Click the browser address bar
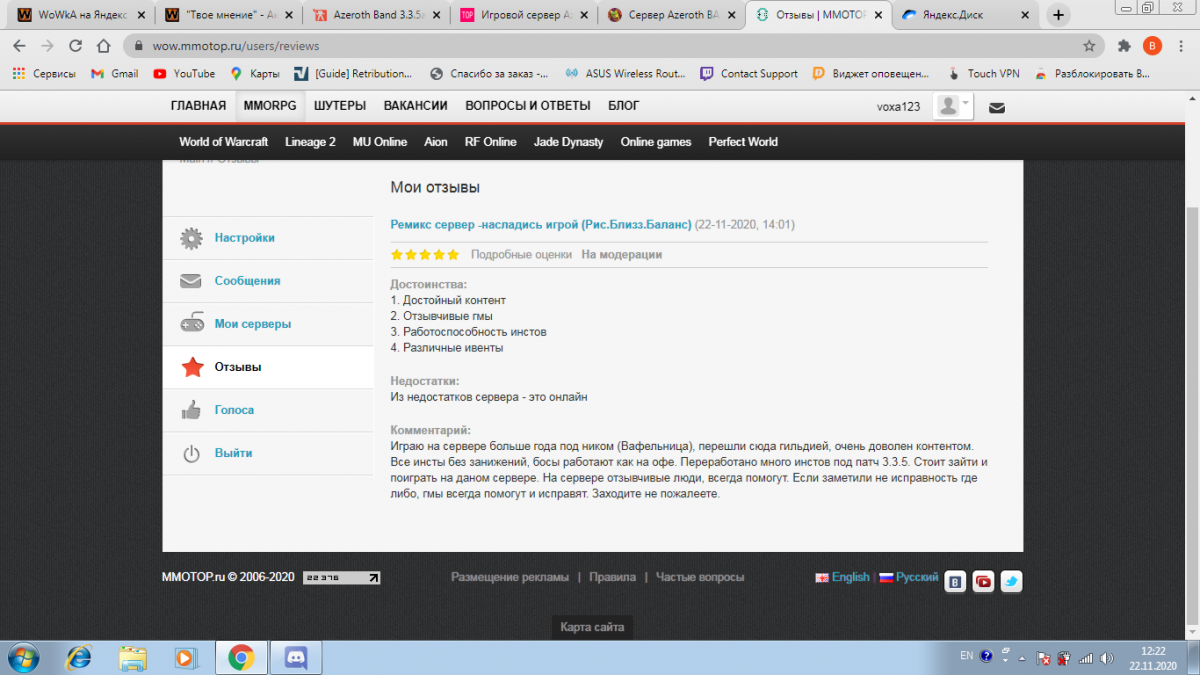The image size is (1200, 675). [x=600, y=46]
